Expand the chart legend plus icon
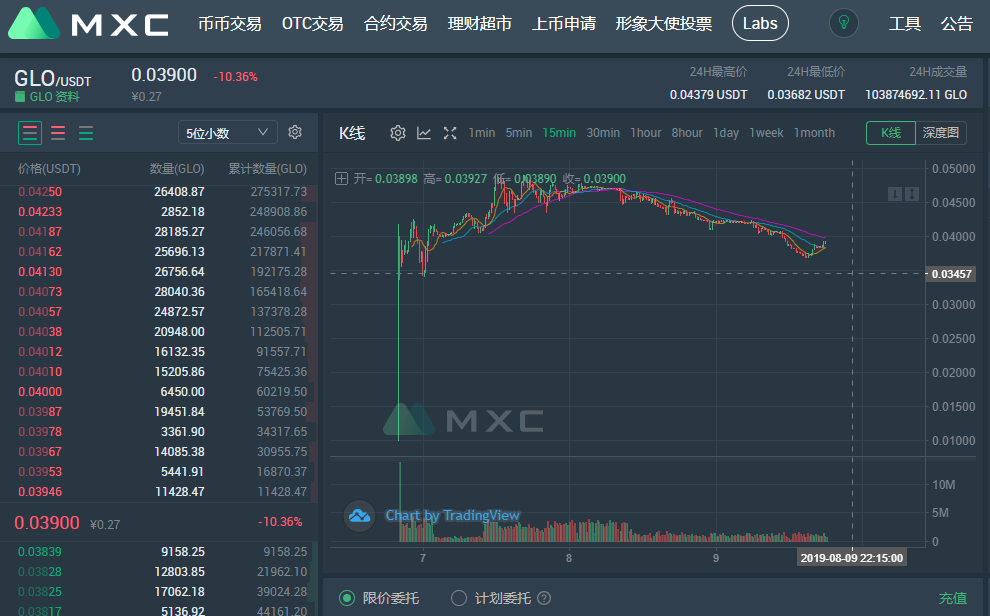 341,179
